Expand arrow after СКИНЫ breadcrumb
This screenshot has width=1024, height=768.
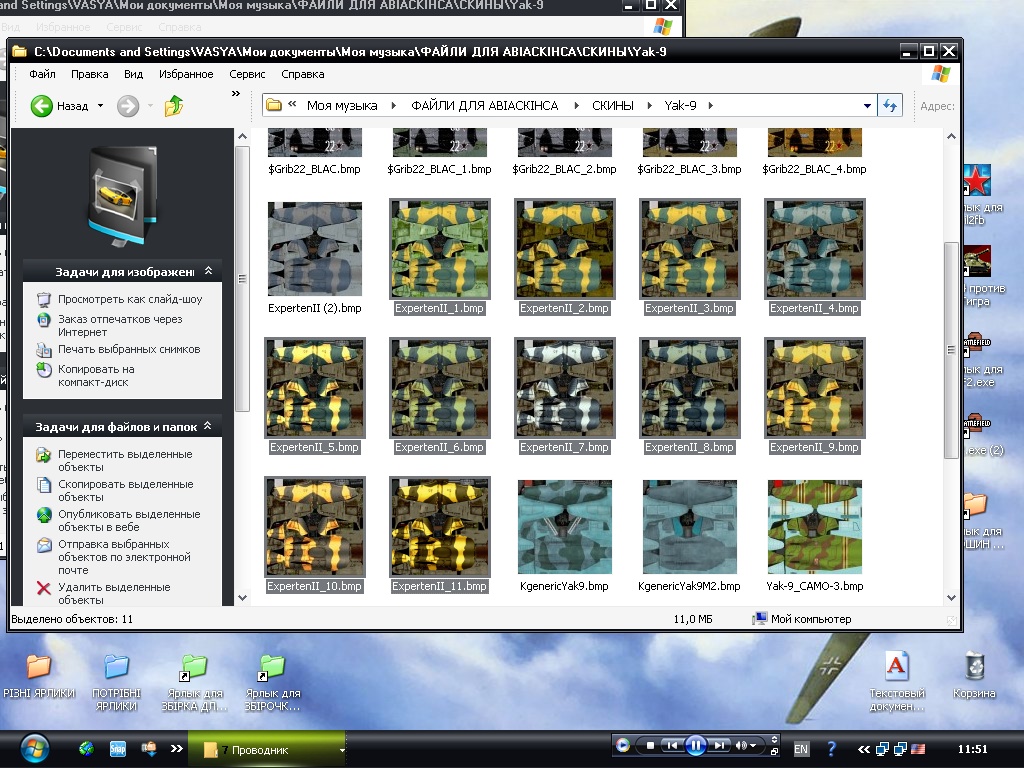coord(649,106)
